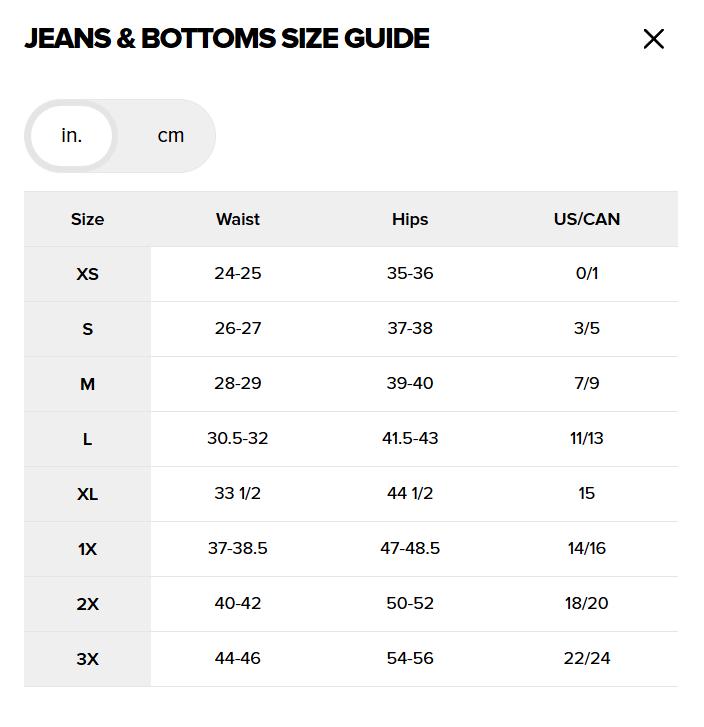Select the L size row label

87,439
